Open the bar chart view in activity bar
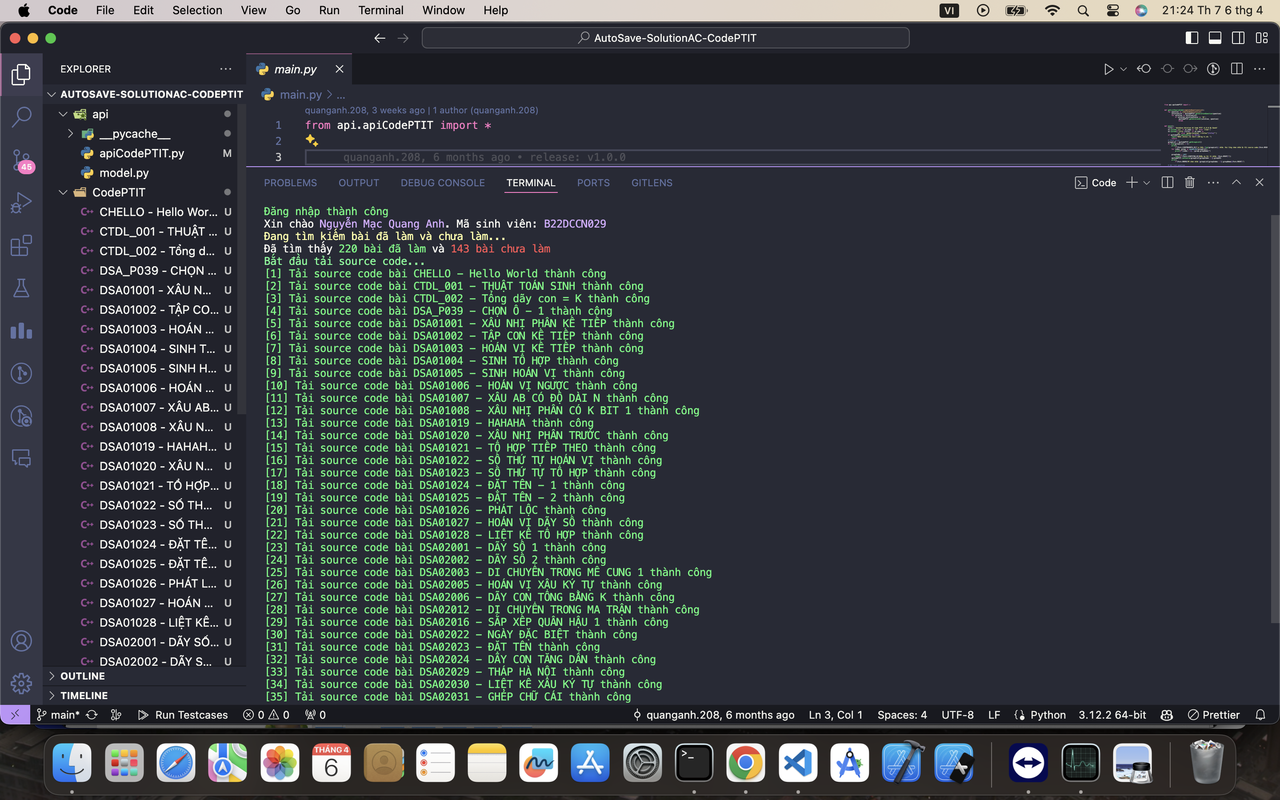Viewport: 1280px width, 800px height. tap(21, 330)
